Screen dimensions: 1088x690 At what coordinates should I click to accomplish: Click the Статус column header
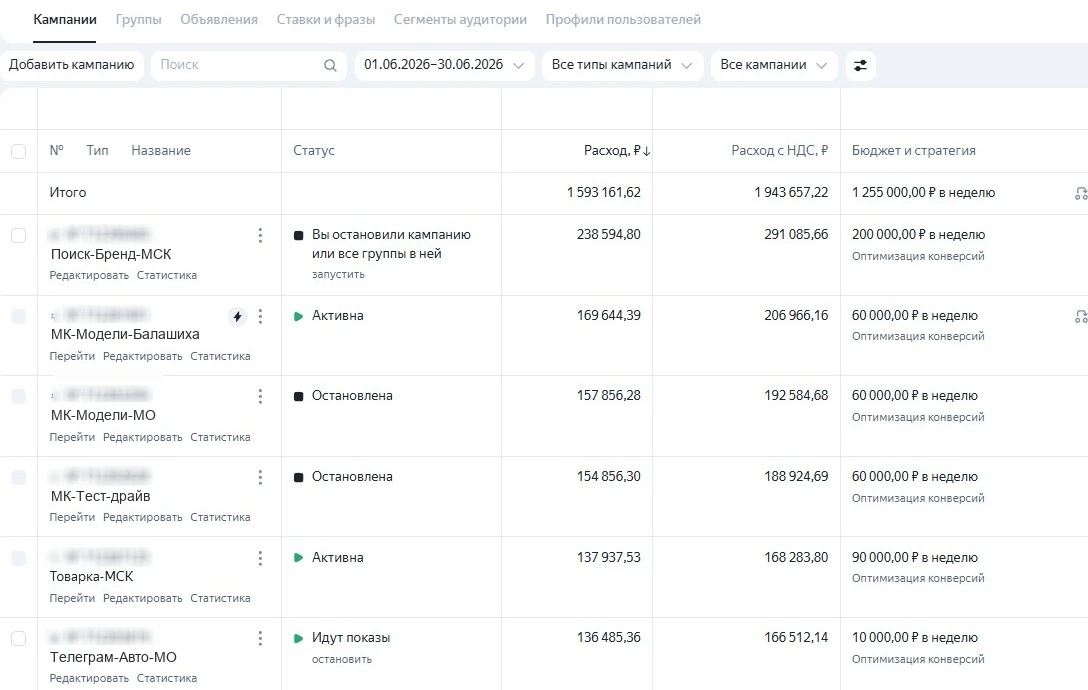point(314,151)
